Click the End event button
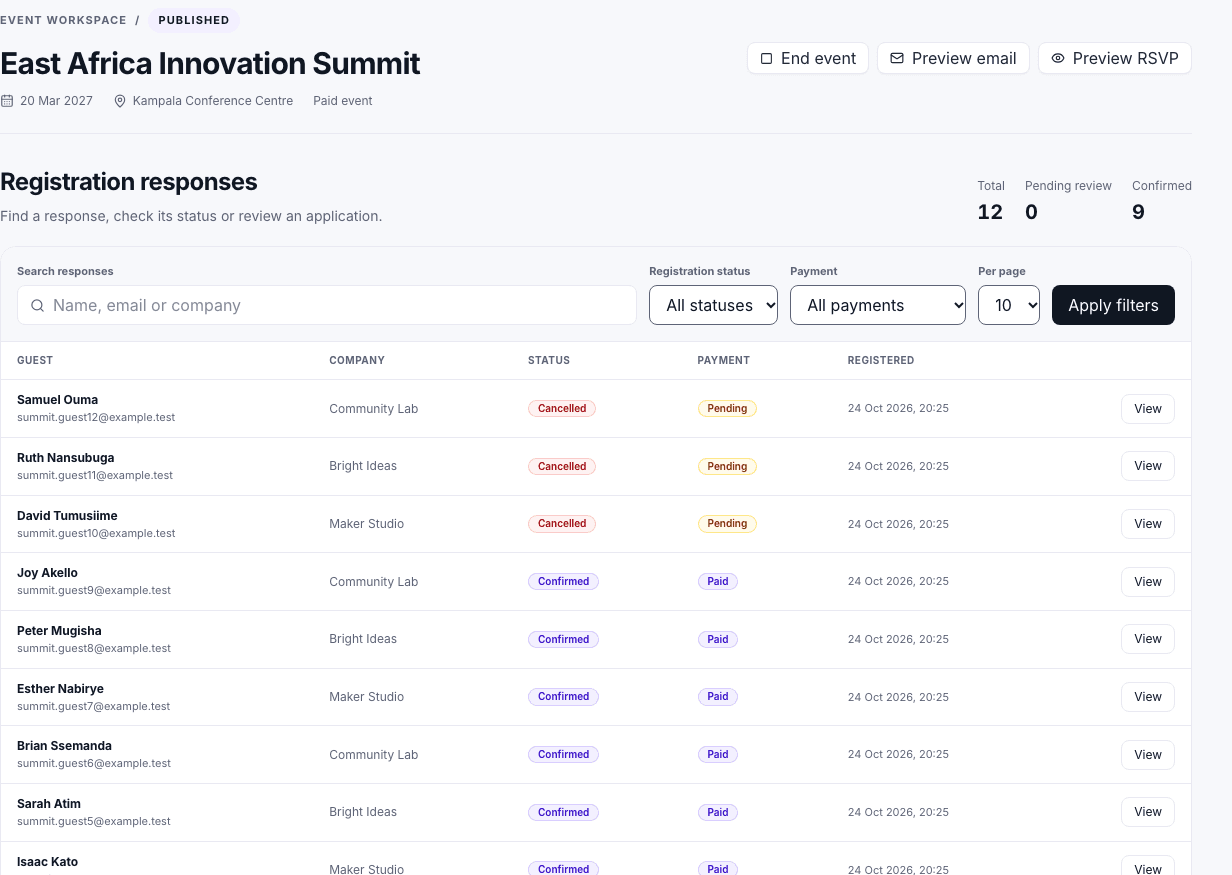Screen dimensions: 1232x875 point(807,58)
